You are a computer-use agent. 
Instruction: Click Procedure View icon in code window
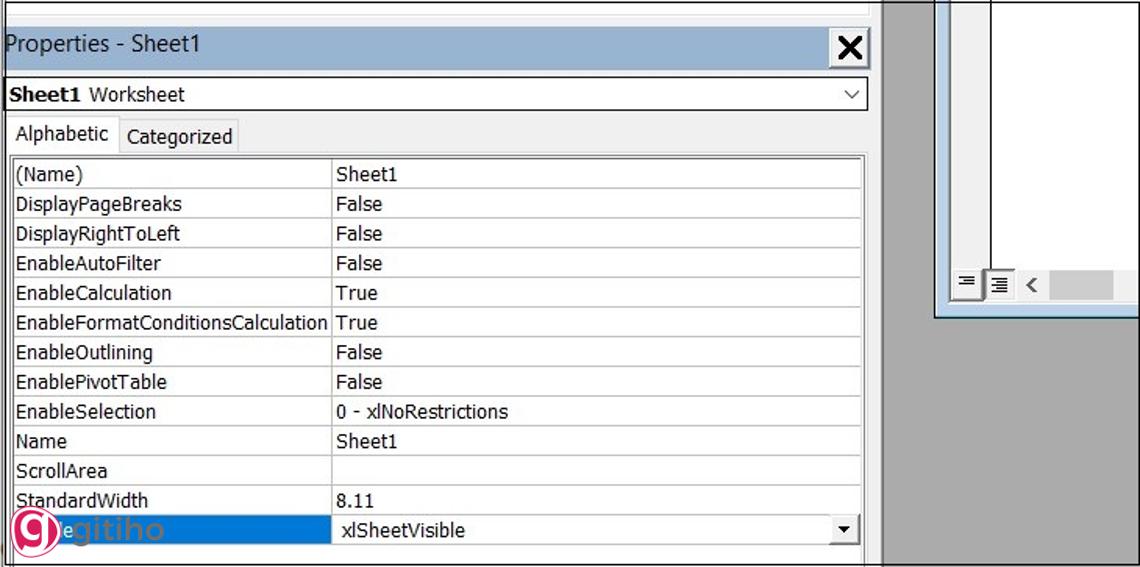click(966, 284)
